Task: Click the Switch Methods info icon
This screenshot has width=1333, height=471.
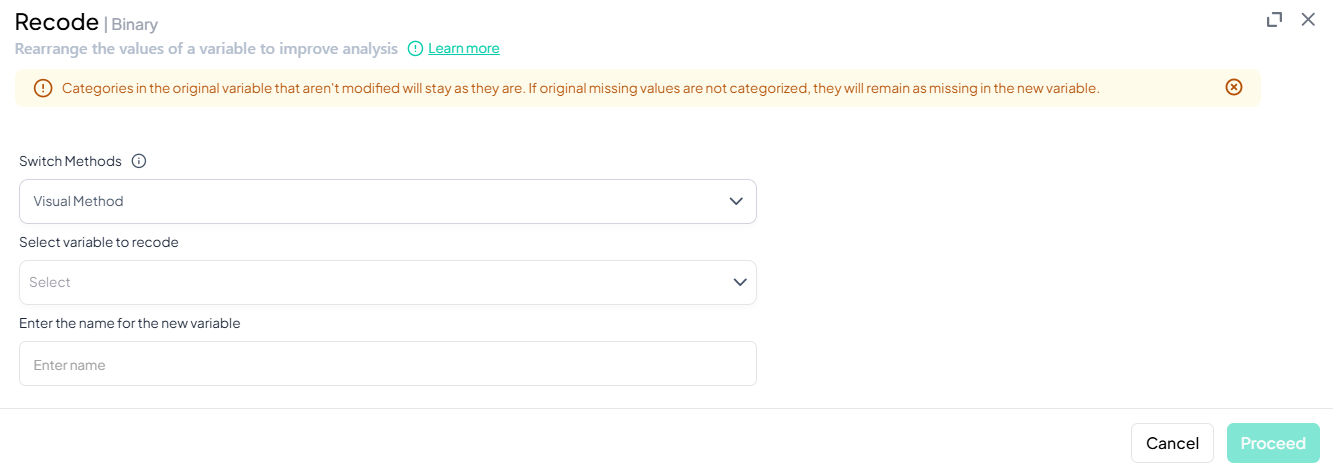Action: pyautogui.click(x=139, y=161)
